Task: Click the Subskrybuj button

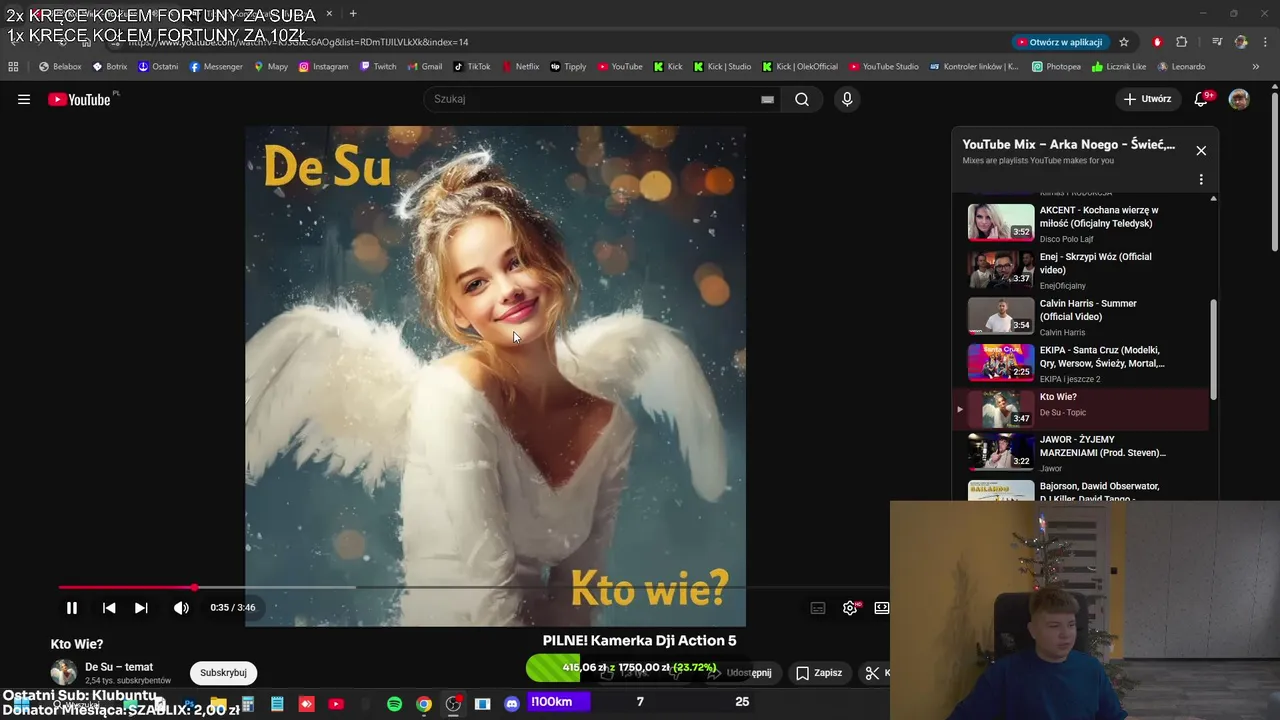Action: (223, 673)
